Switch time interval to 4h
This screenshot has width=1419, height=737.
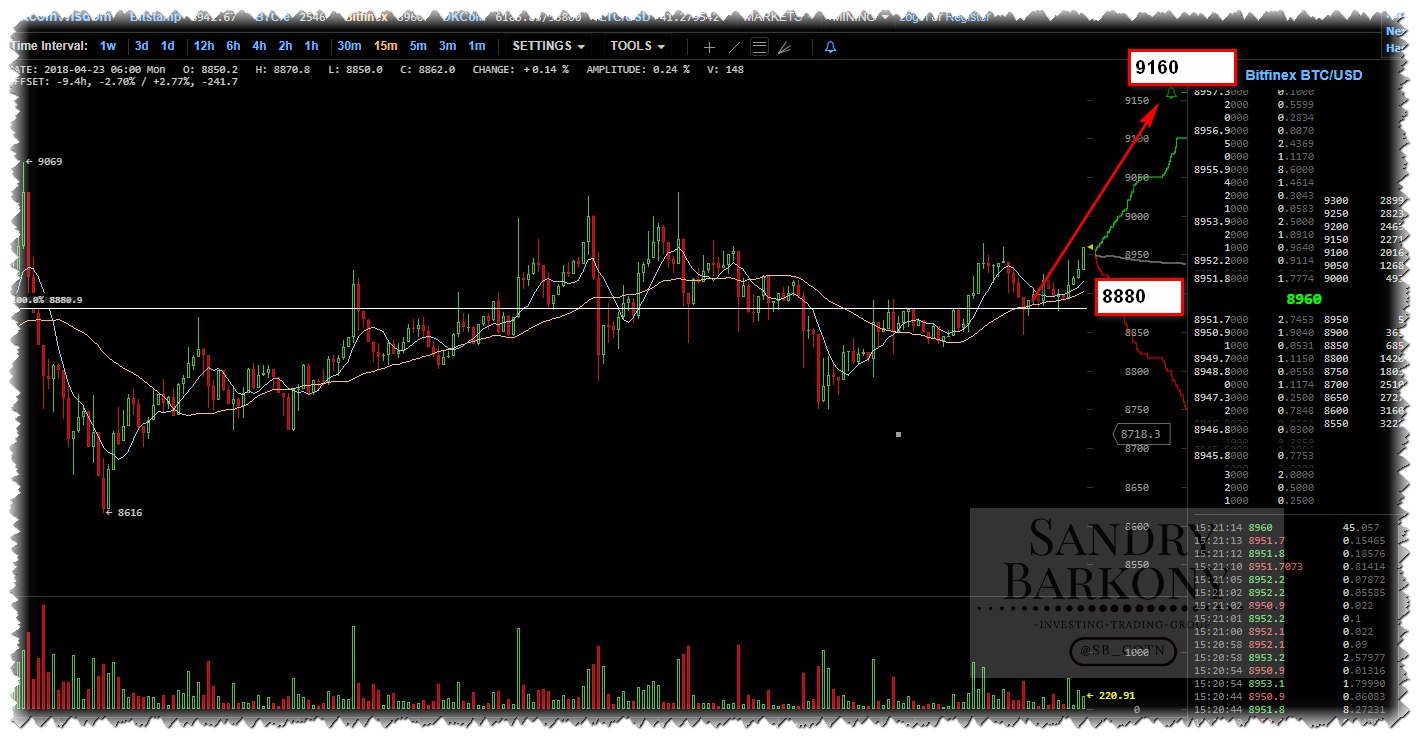coord(259,46)
